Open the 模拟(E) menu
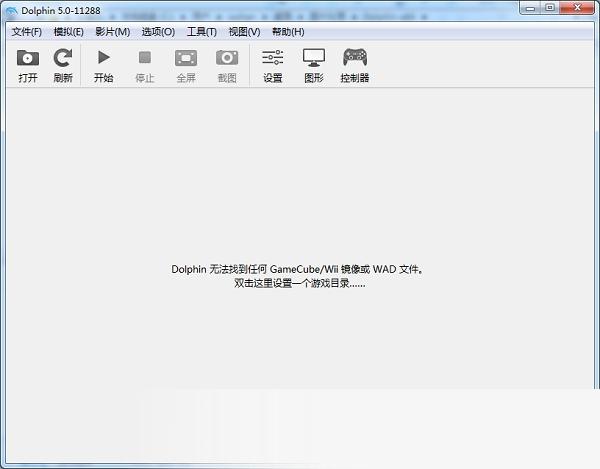The image size is (600, 469). pos(68,32)
